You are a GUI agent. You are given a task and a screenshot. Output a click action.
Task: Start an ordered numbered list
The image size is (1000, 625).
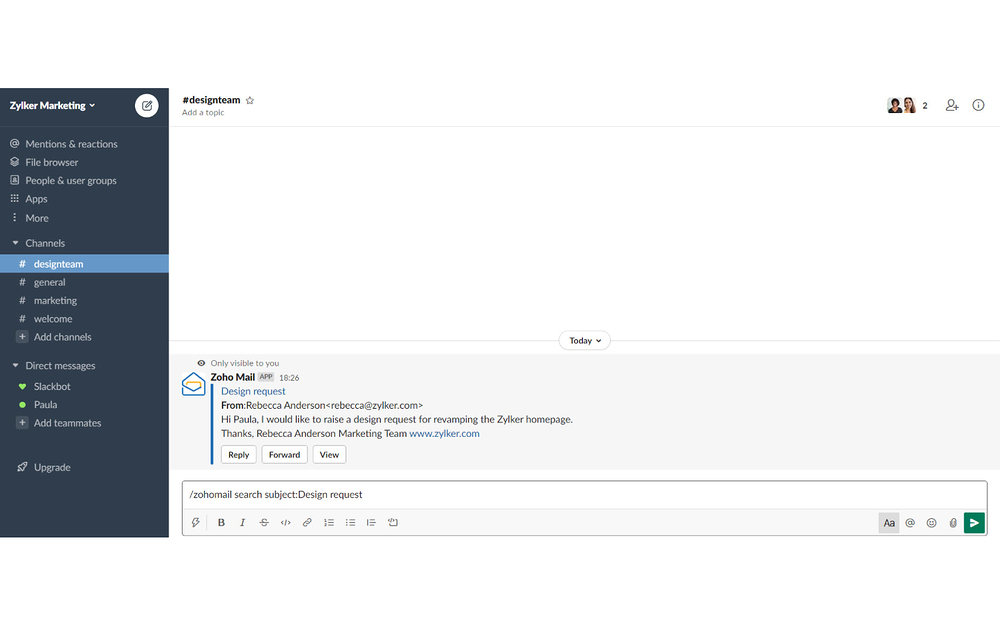point(329,522)
